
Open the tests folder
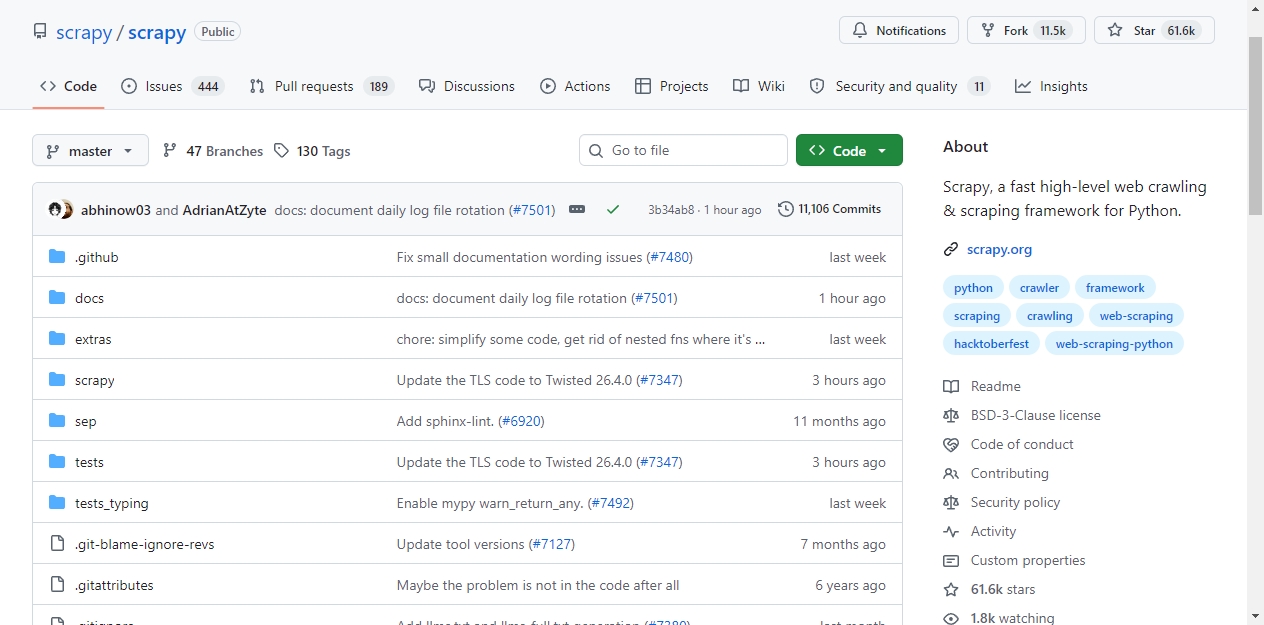pos(89,462)
